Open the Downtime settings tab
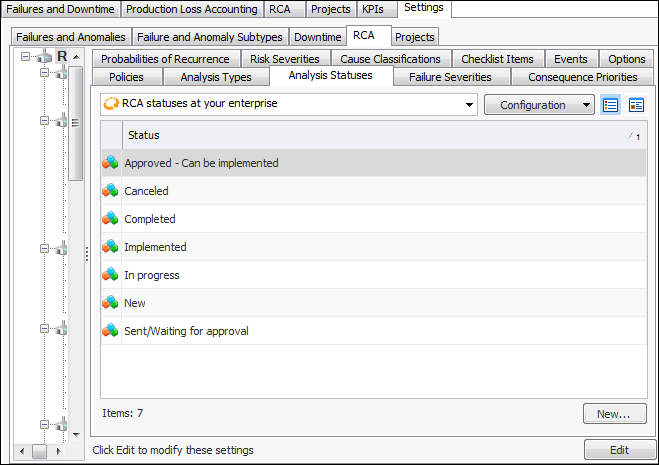Screen dimensions: 659x465 point(318,37)
